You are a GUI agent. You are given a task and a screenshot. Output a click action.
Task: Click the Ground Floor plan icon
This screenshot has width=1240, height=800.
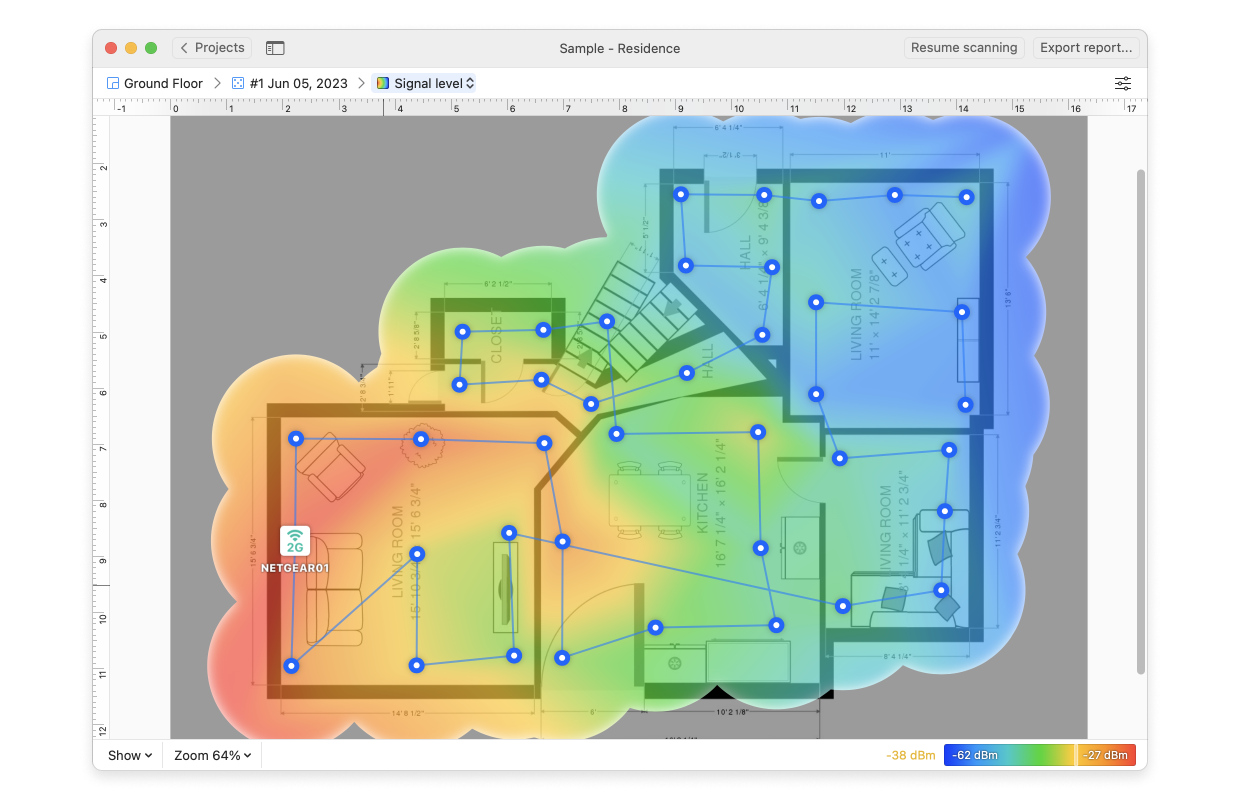tap(113, 84)
